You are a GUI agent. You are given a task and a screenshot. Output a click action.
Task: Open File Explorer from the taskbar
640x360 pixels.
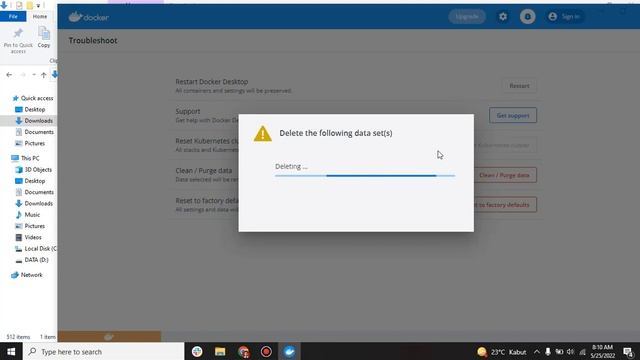tap(220, 351)
